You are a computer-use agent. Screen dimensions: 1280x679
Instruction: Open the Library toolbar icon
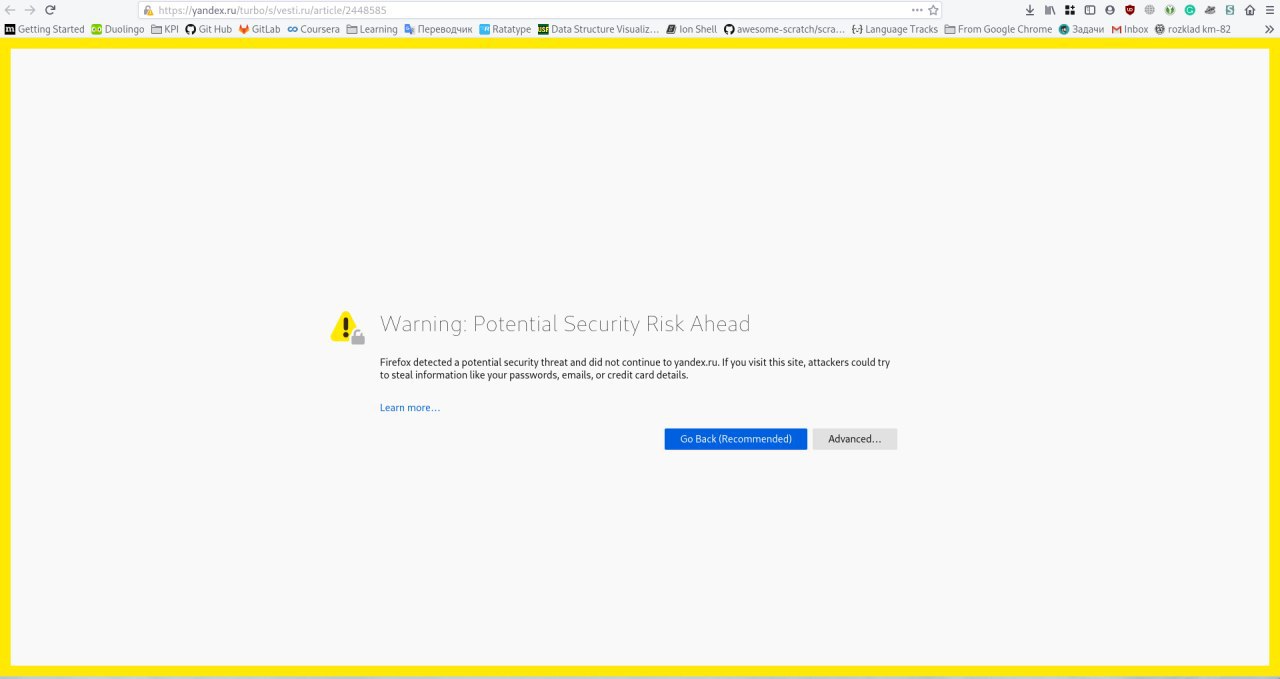coord(1050,10)
